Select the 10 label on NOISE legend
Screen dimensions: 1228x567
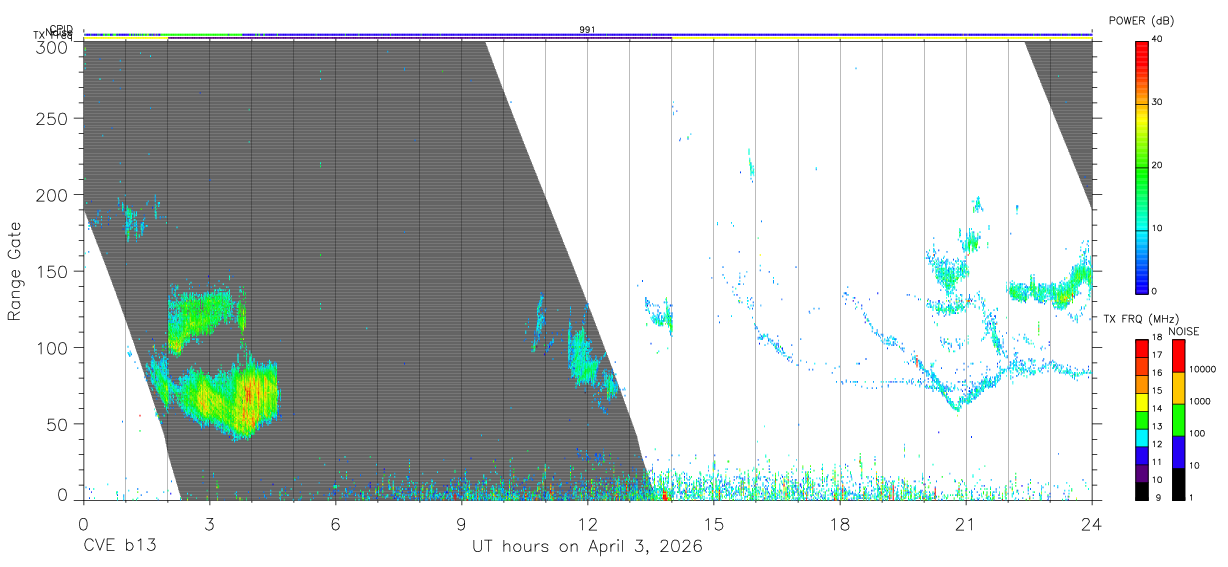tap(1195, 465)
